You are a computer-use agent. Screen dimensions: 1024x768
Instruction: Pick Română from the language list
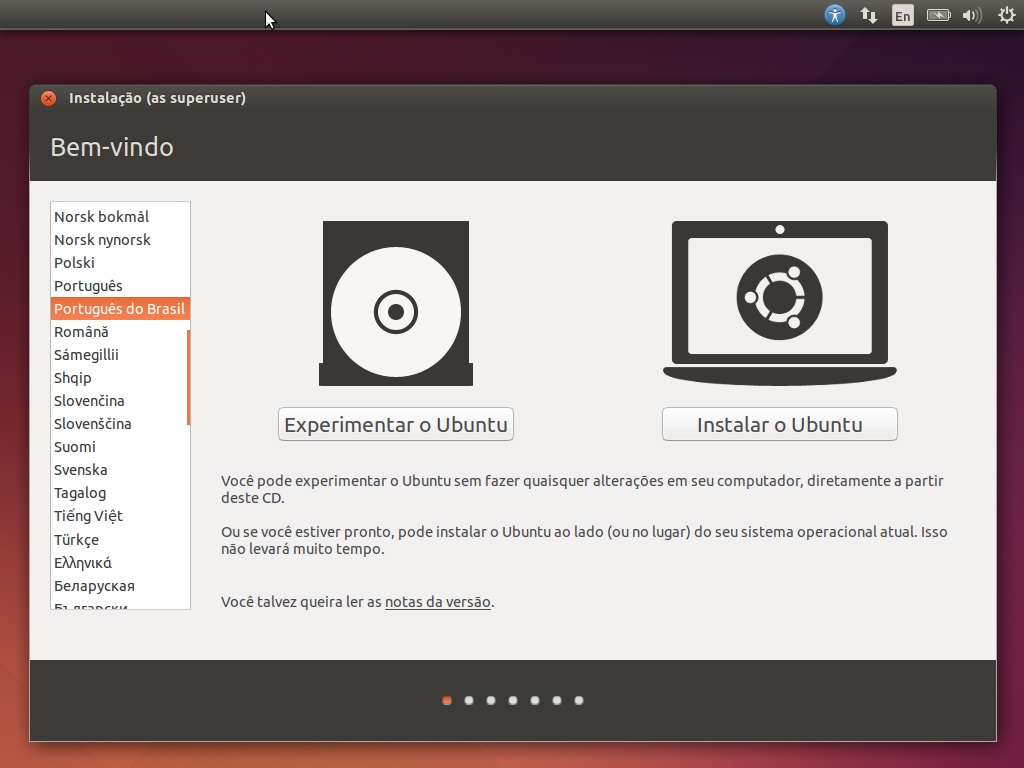(x=81, y=332)
